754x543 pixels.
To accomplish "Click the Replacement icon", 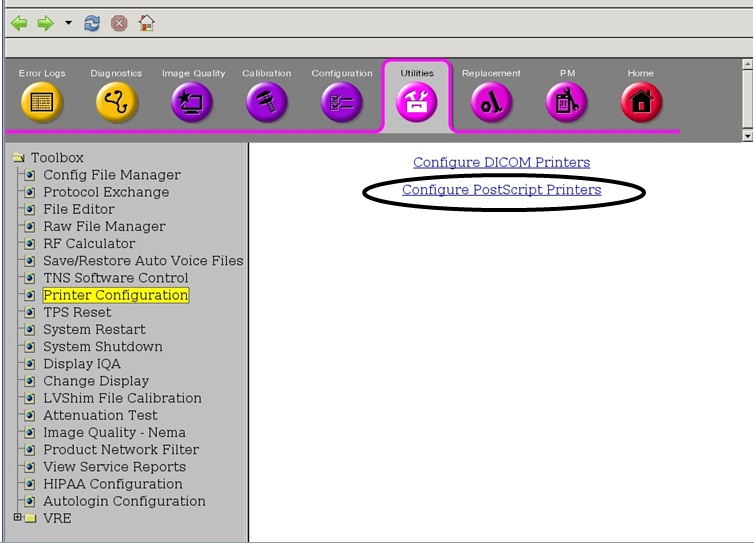I will 491,101.
